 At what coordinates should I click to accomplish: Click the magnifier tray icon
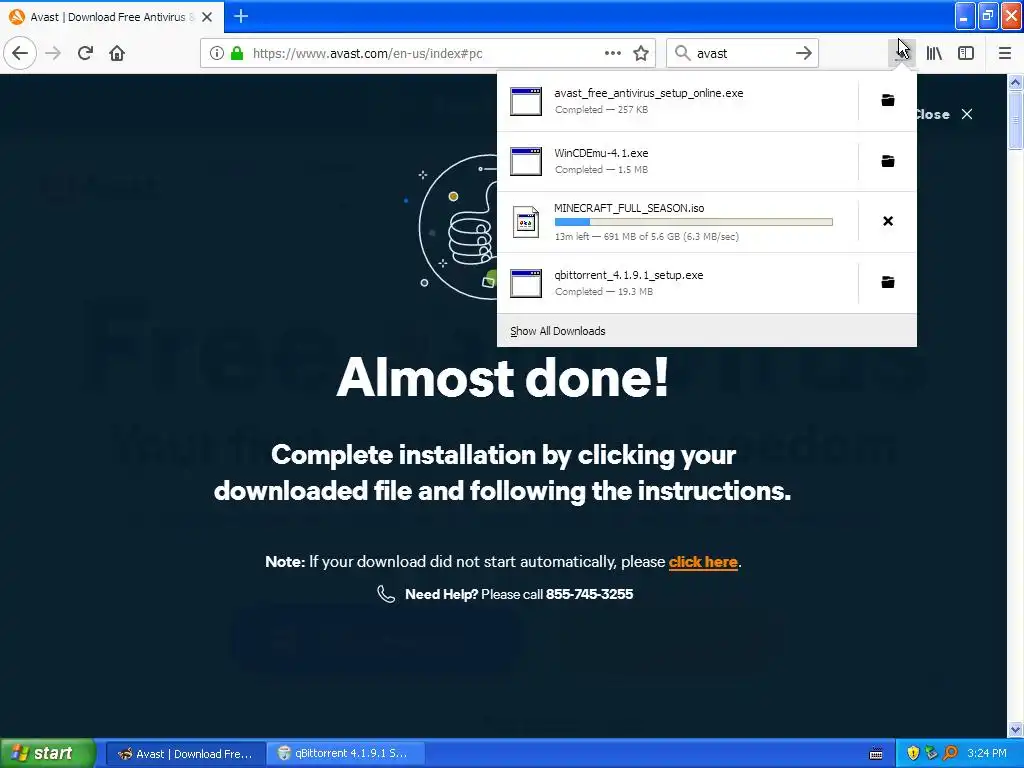pos(950,754)
